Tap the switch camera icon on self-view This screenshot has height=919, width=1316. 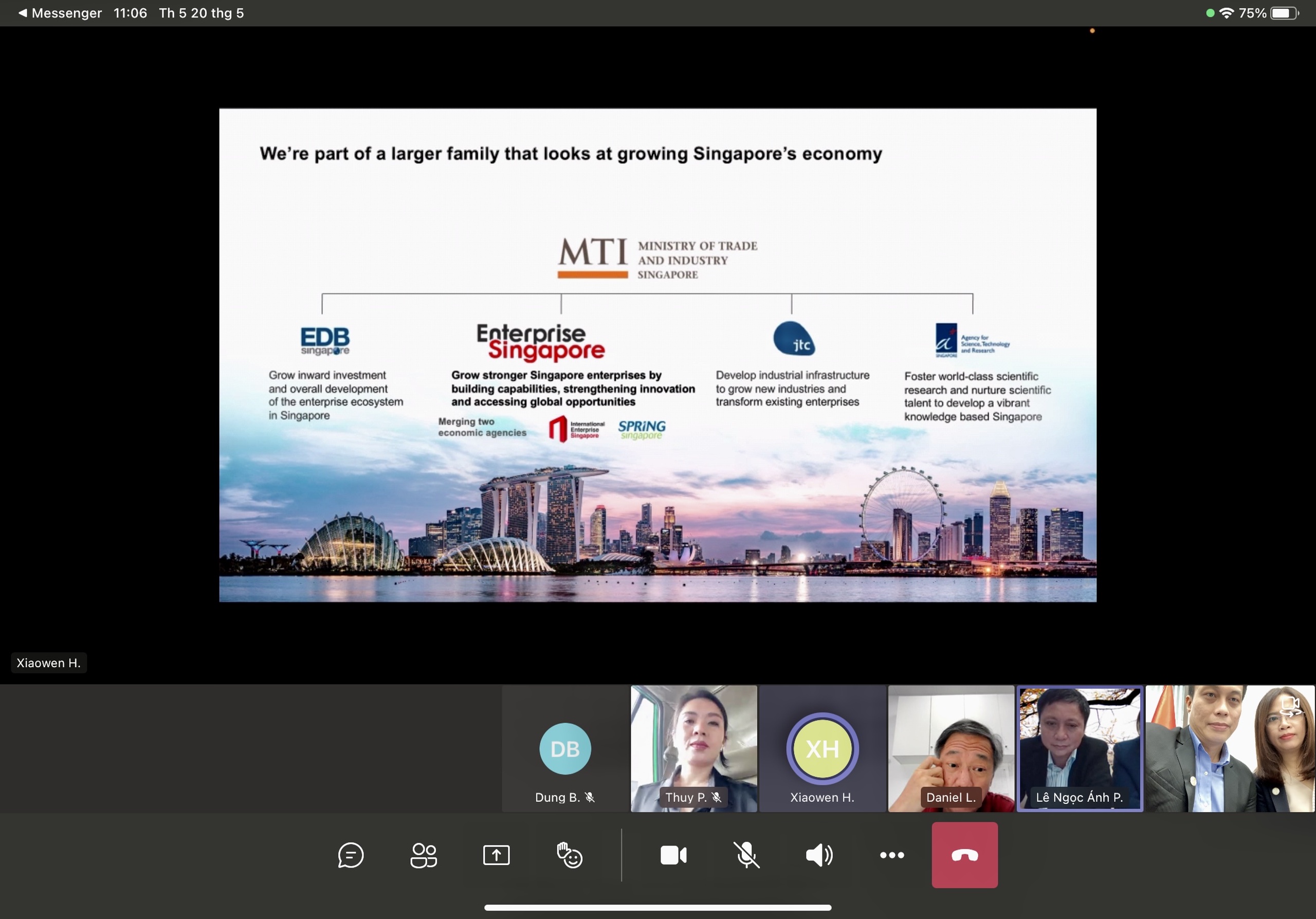click(x=1290, y=706)
